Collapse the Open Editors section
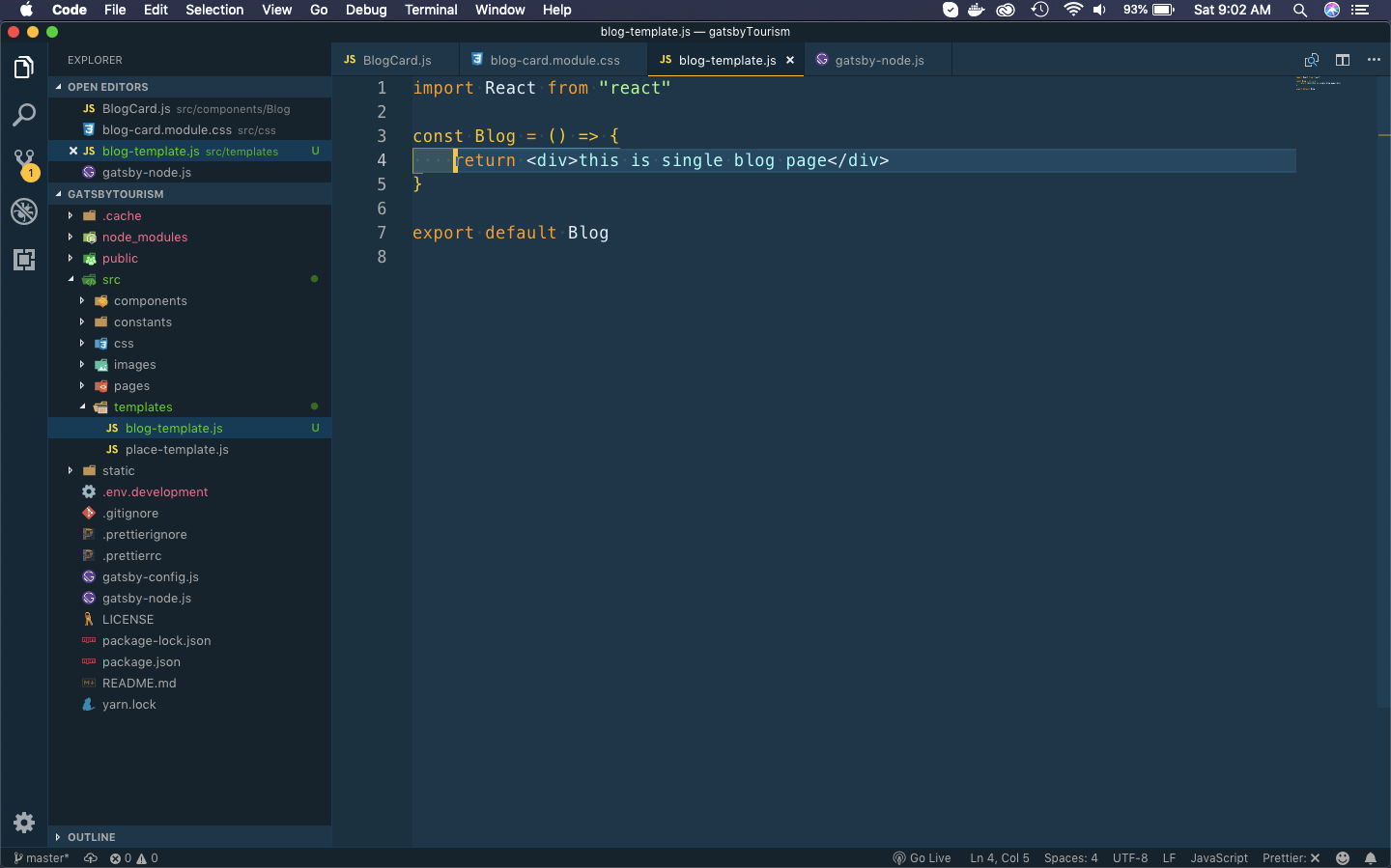Screen dimensions: 1391x868 [189, 87]
